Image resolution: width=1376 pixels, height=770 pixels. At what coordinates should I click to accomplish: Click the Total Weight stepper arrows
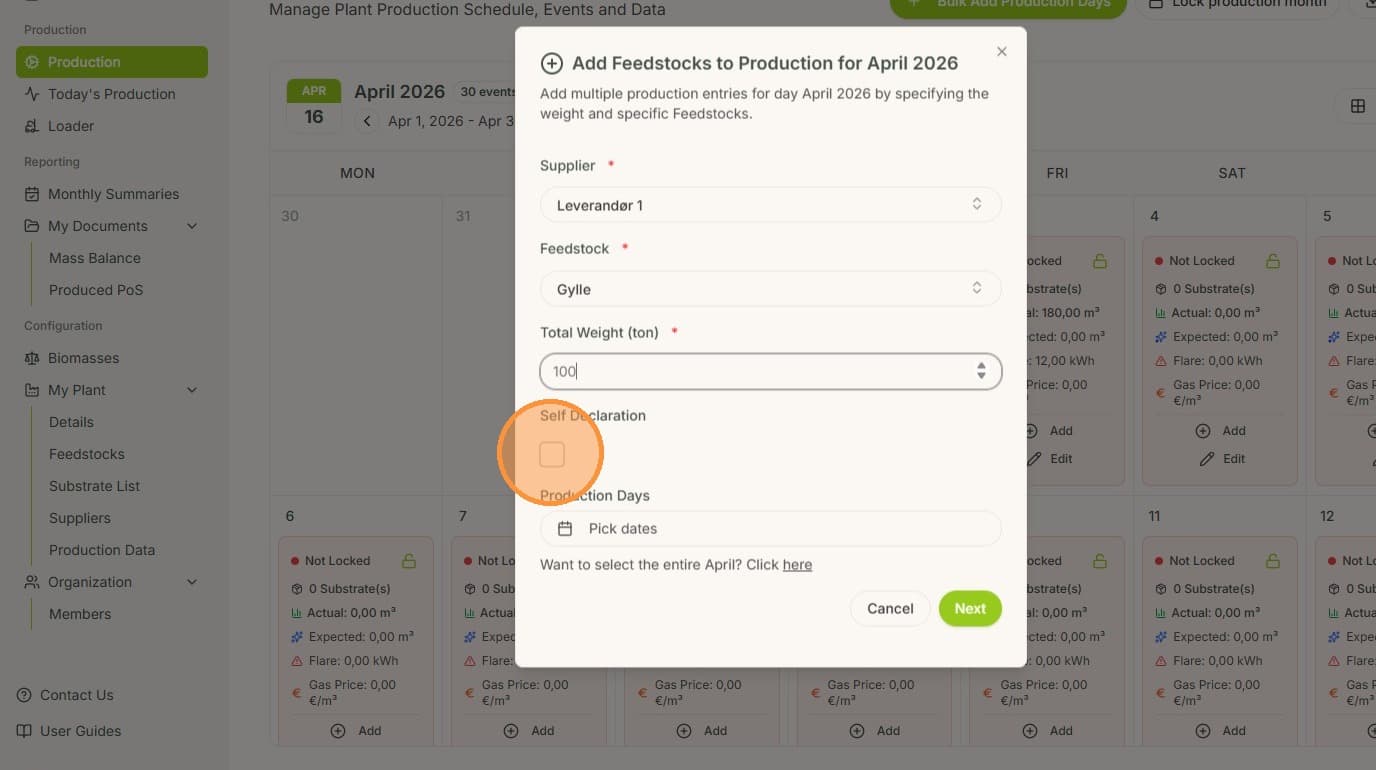981,371
